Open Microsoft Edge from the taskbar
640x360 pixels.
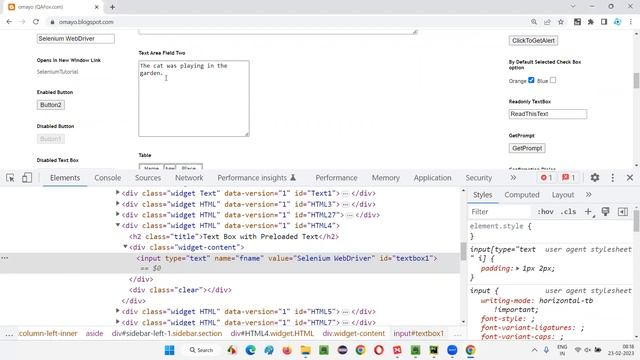(251, 350)
